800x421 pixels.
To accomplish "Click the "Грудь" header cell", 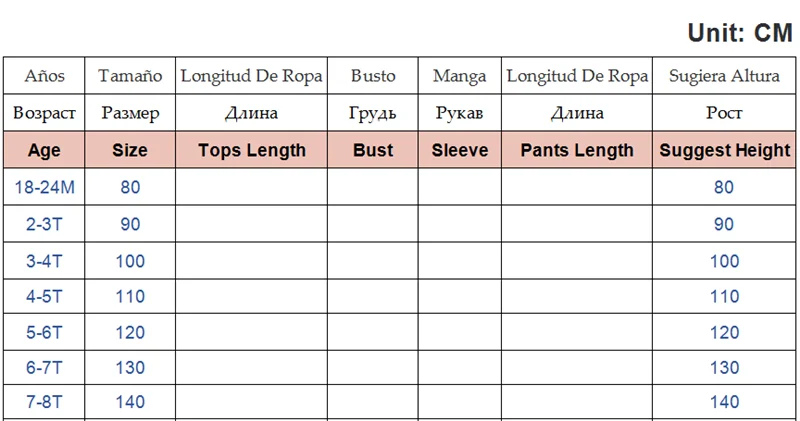I will pyautogui.click(x=373, y=113).
